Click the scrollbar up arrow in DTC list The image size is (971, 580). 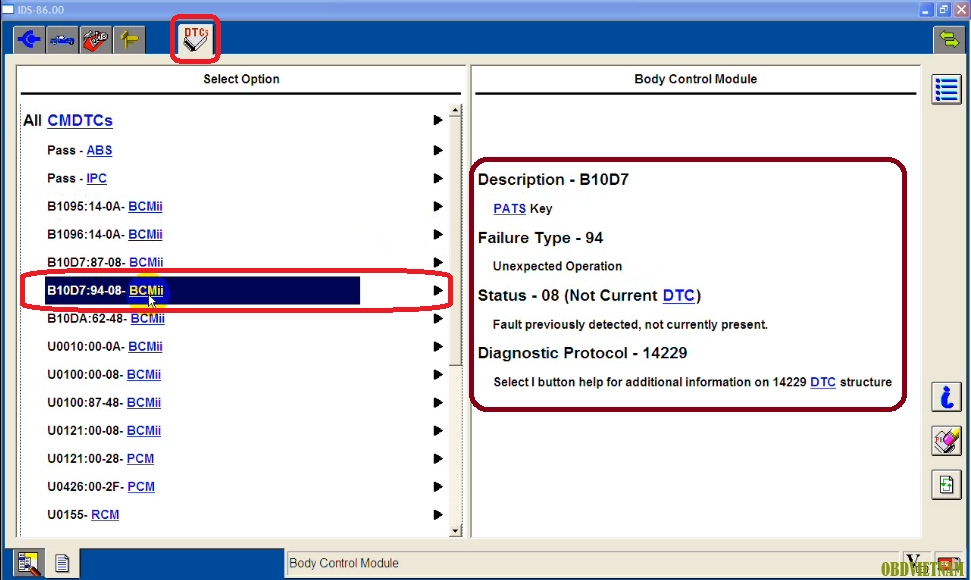click(x=455, y=111)
